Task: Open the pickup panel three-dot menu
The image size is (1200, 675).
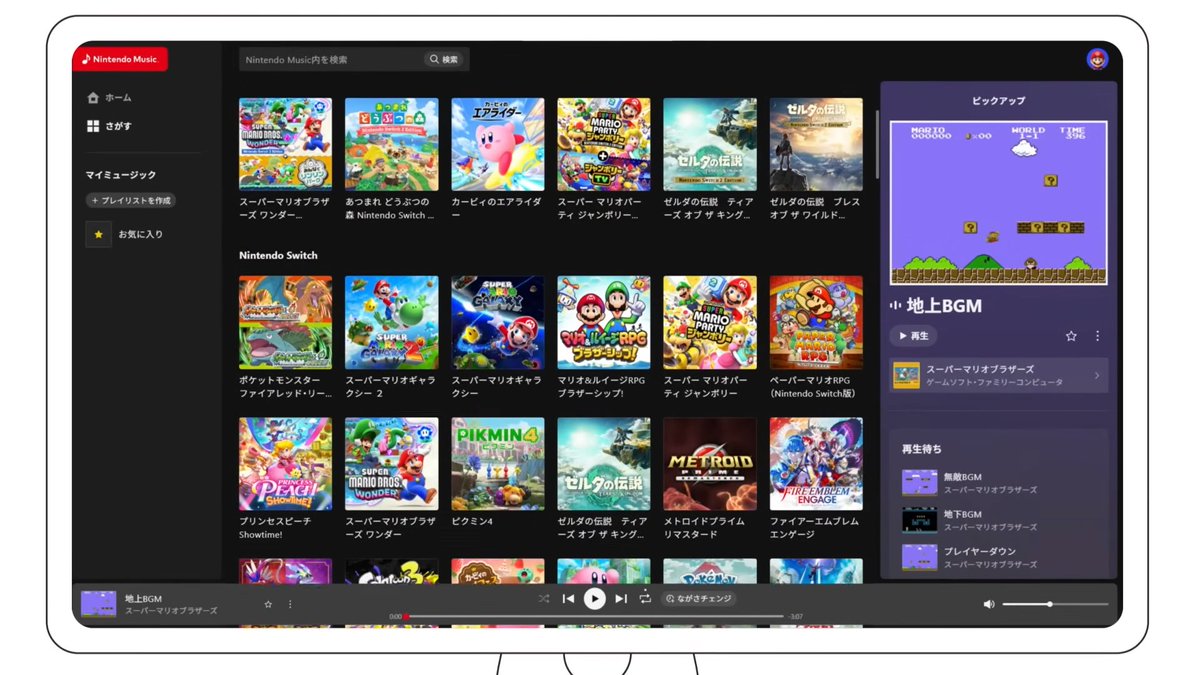Action: 1097,336
